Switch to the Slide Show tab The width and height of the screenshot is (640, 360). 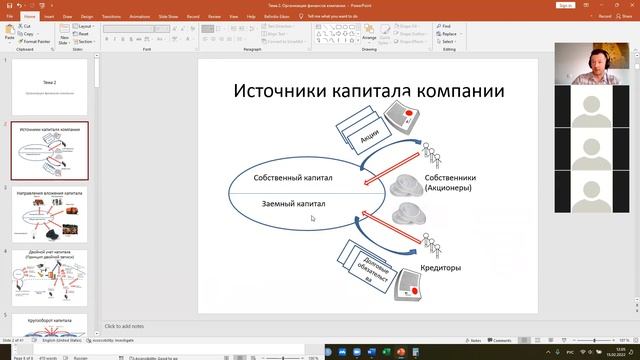click(168, 16)
